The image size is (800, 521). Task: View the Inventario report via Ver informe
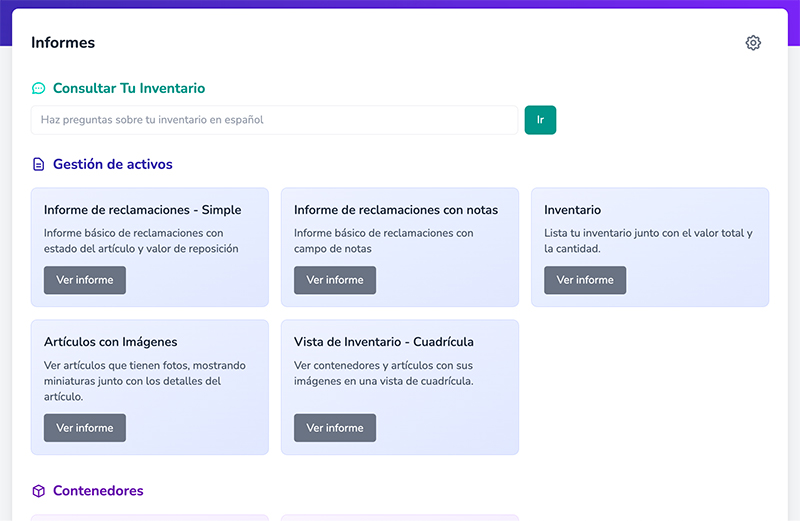[x=585, y=280]
